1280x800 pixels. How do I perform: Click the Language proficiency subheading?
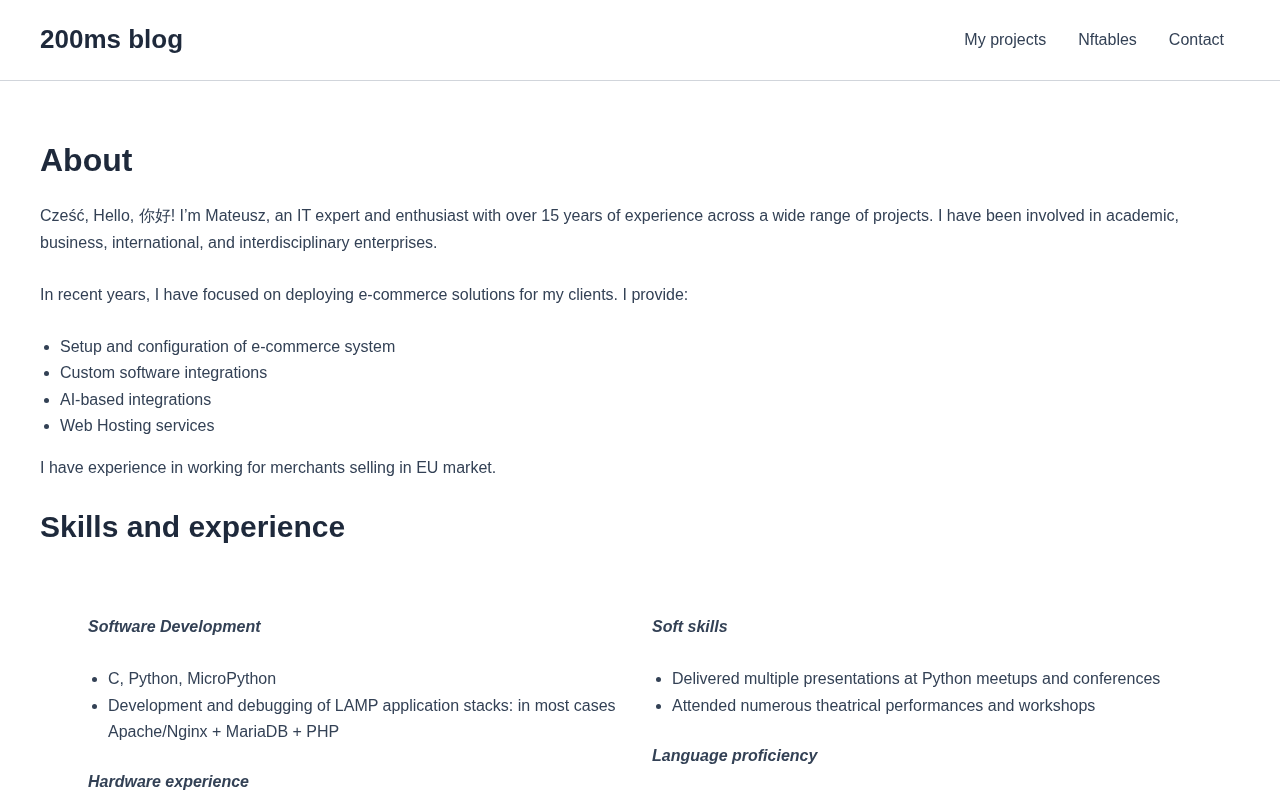coord(735,756)
